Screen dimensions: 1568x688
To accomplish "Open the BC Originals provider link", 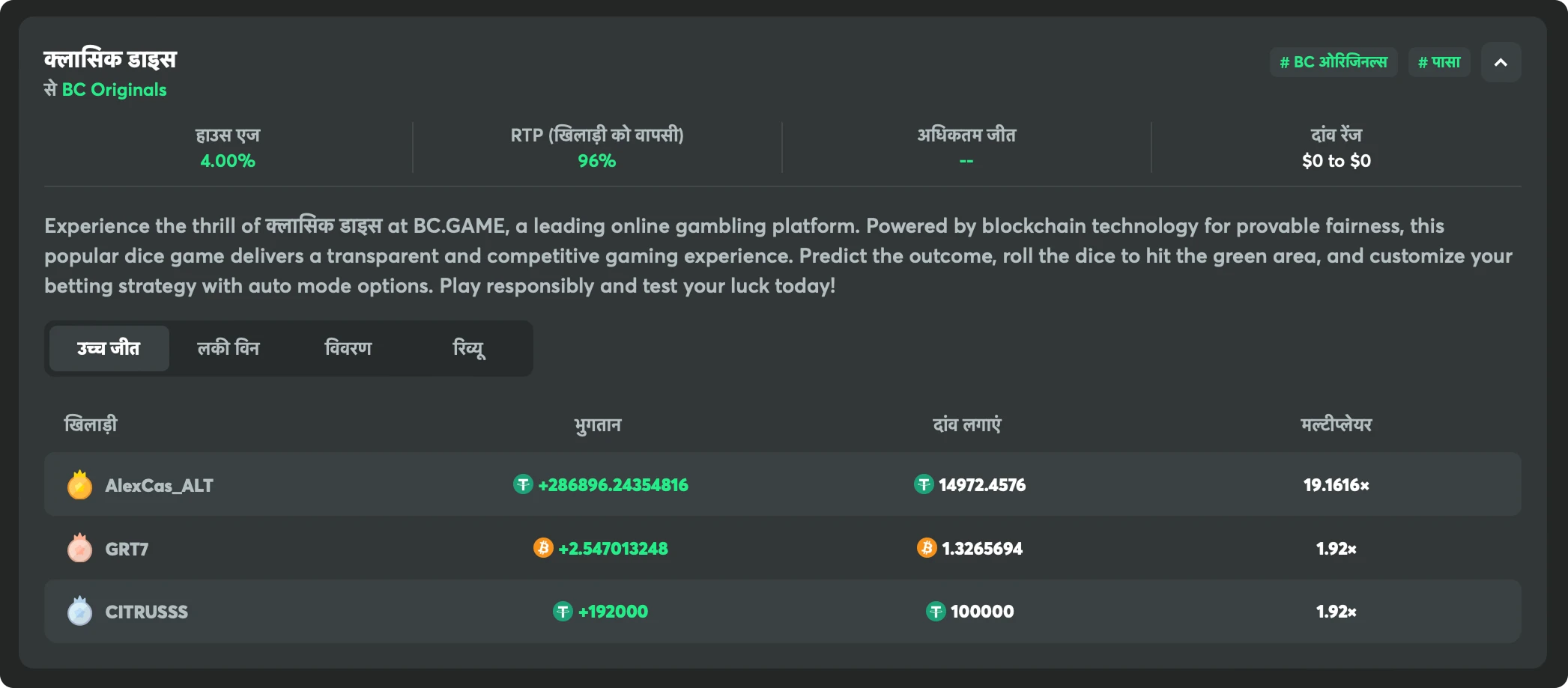I will pyautogui.click(x=114, y=90).
